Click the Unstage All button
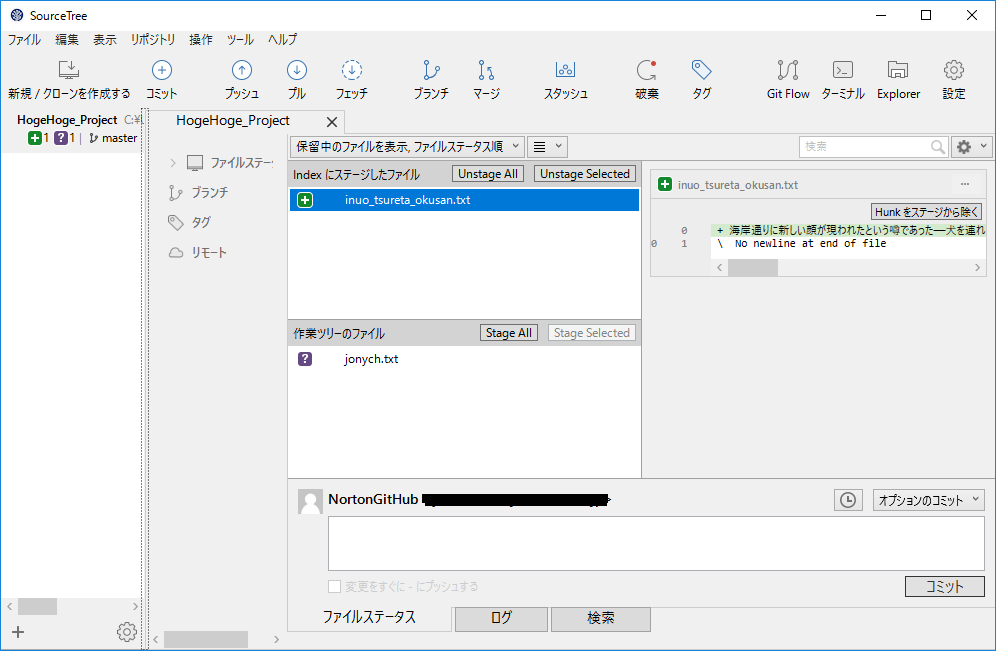The height and width of the screenshot is (651, 996). (x=488, y=174)
